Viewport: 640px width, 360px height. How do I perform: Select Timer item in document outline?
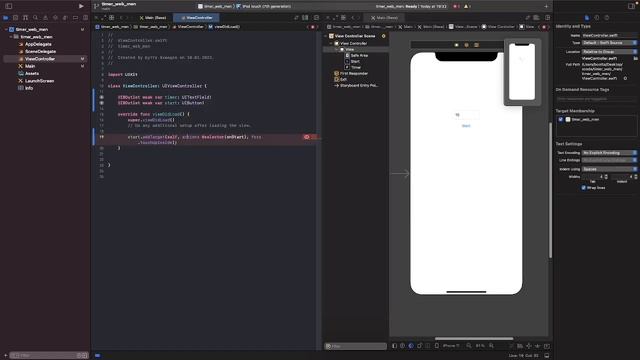[356, 67]
